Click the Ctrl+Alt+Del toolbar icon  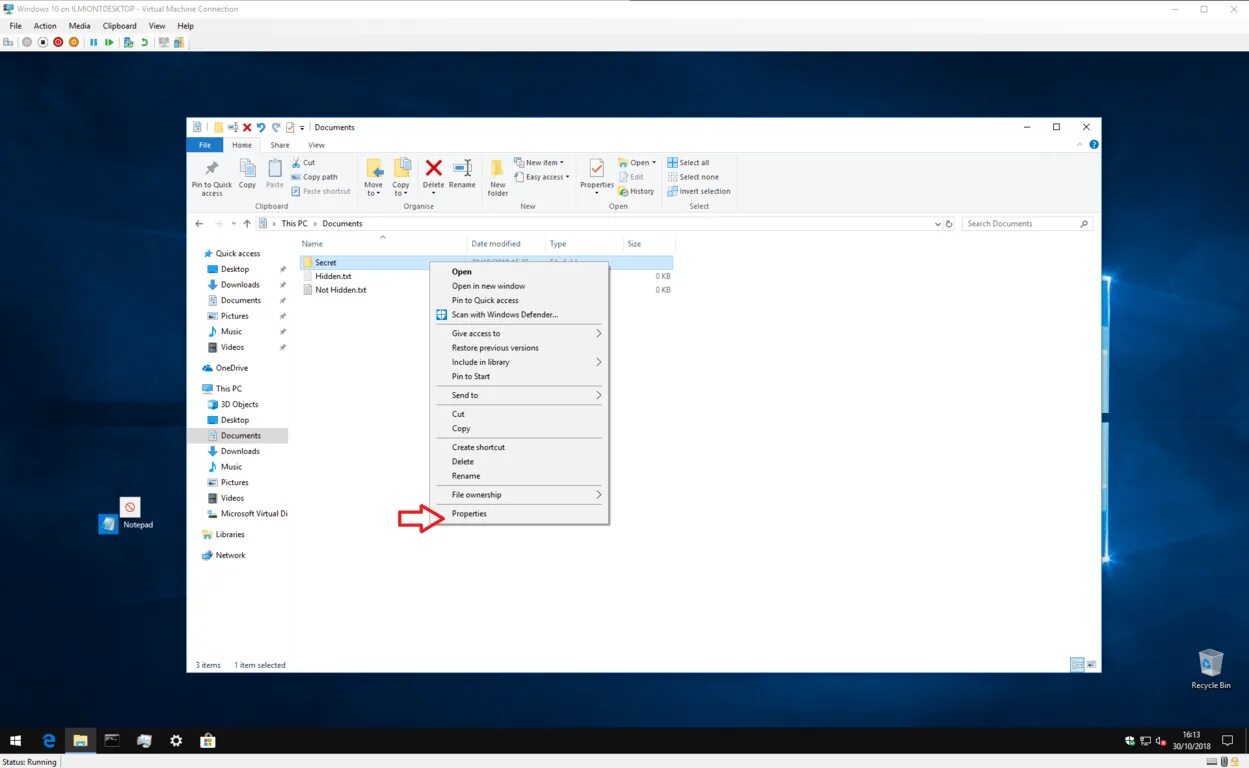(9, 42)
